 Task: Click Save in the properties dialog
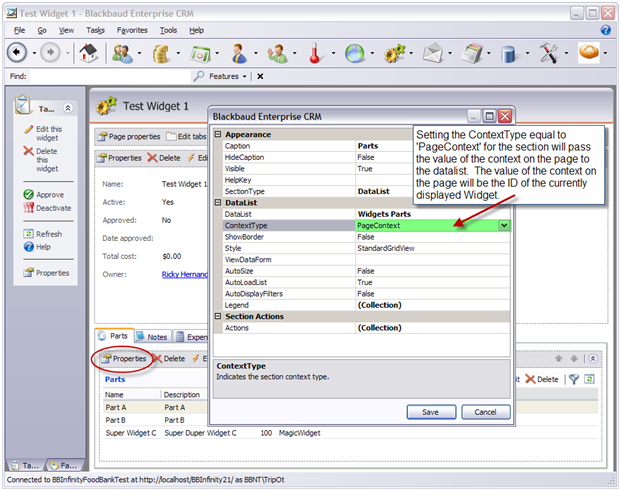431,412
